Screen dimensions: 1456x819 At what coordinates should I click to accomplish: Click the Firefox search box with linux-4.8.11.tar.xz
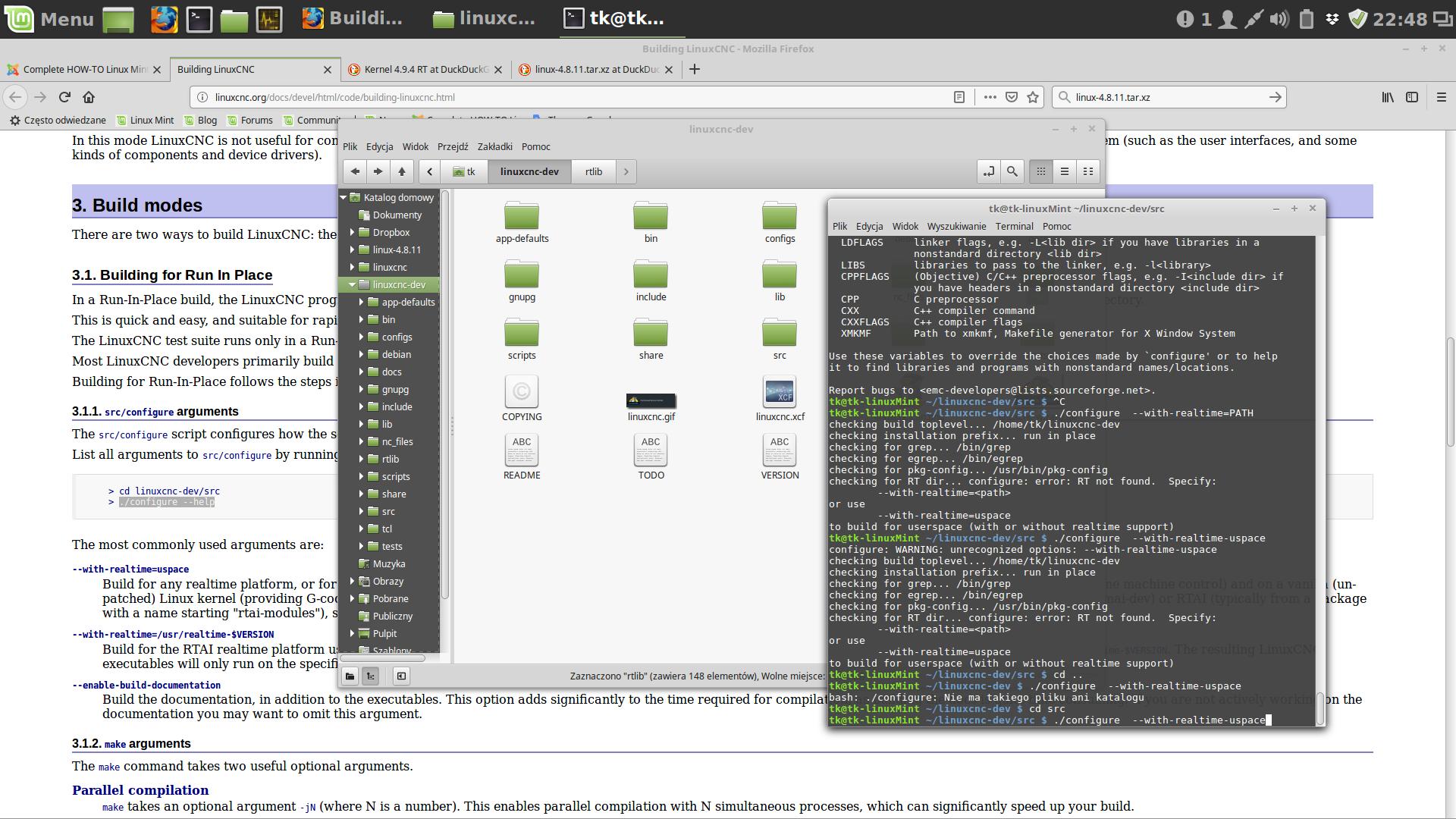pyautogui.click(x=1169, y=97)
